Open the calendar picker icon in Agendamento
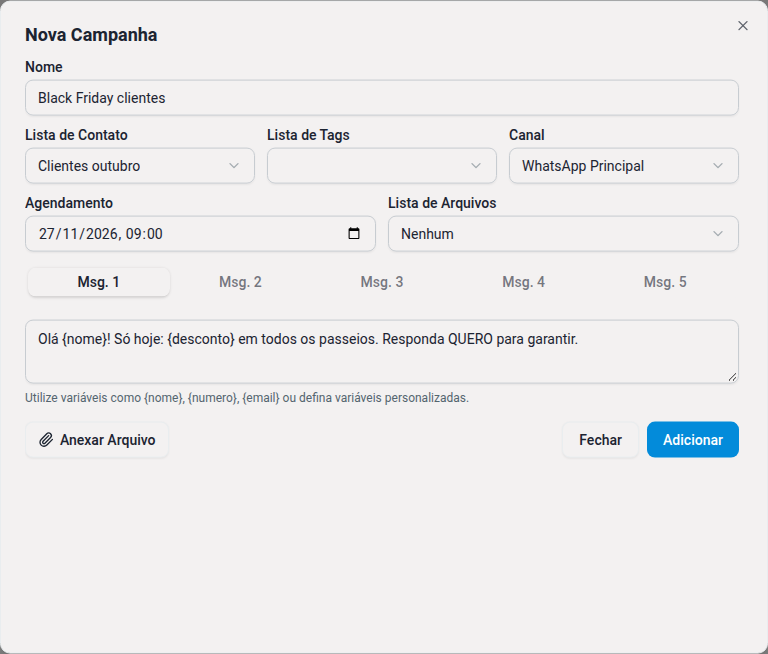Viewport: 768px width, 654px height. 354,234
